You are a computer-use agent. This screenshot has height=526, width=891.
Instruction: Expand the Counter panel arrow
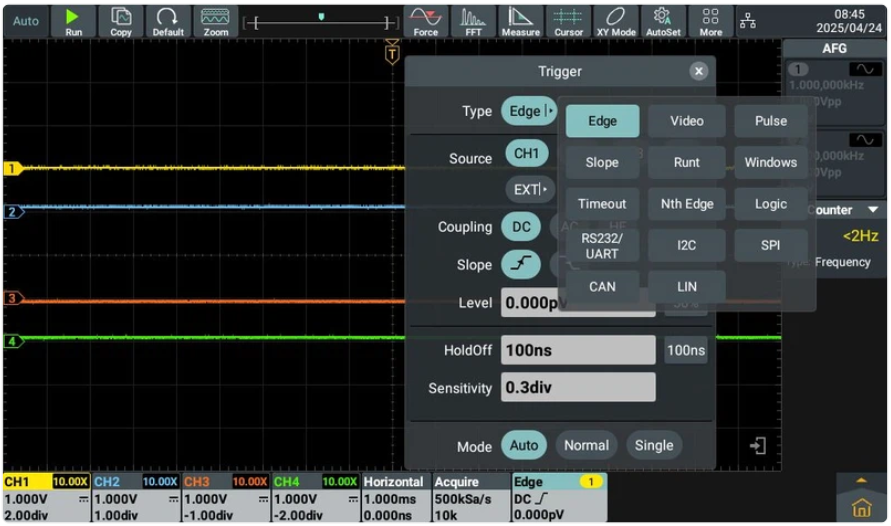click(873, 210)
